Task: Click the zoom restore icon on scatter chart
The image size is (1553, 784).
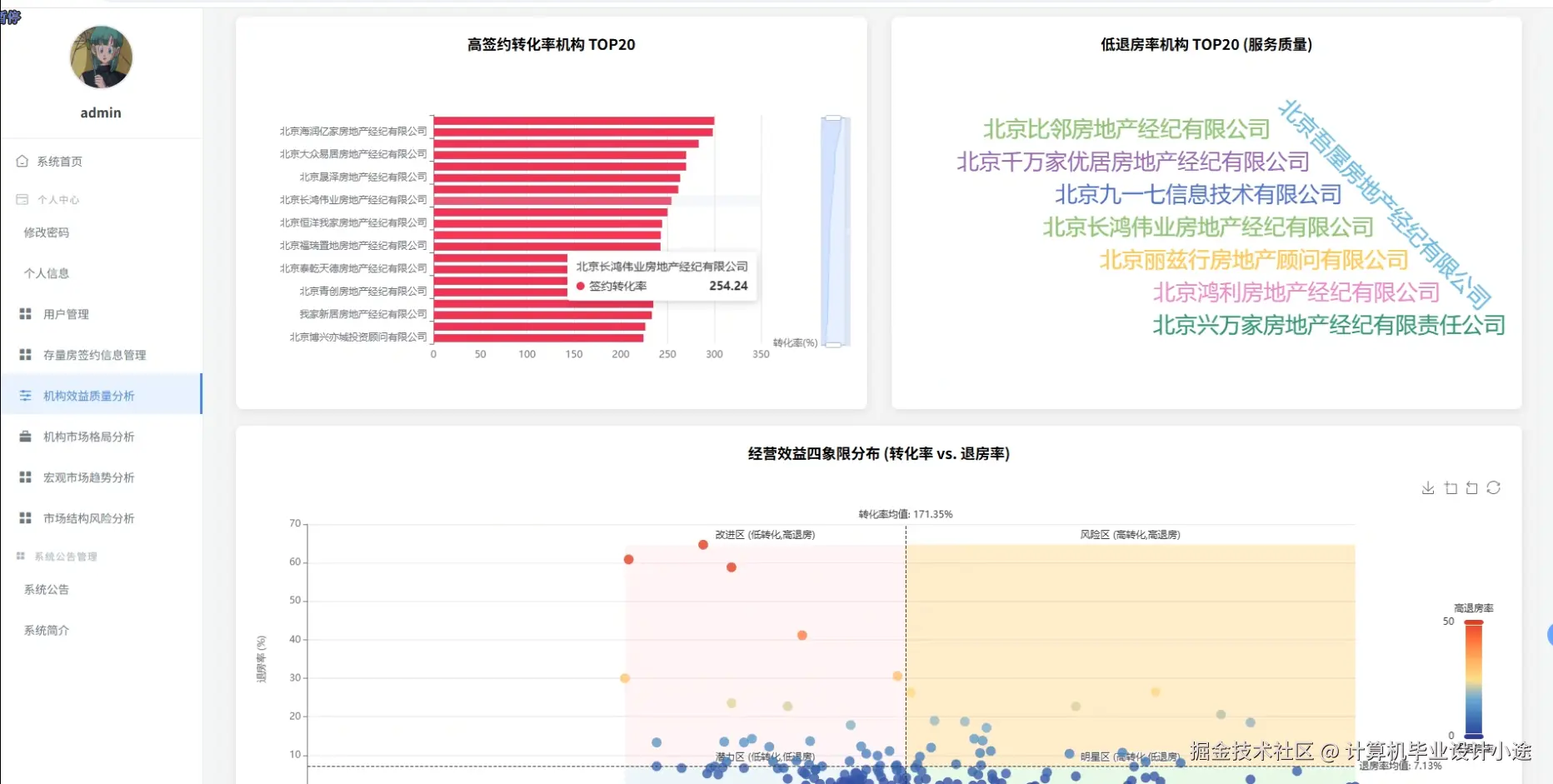Action: click(1471, 488)
